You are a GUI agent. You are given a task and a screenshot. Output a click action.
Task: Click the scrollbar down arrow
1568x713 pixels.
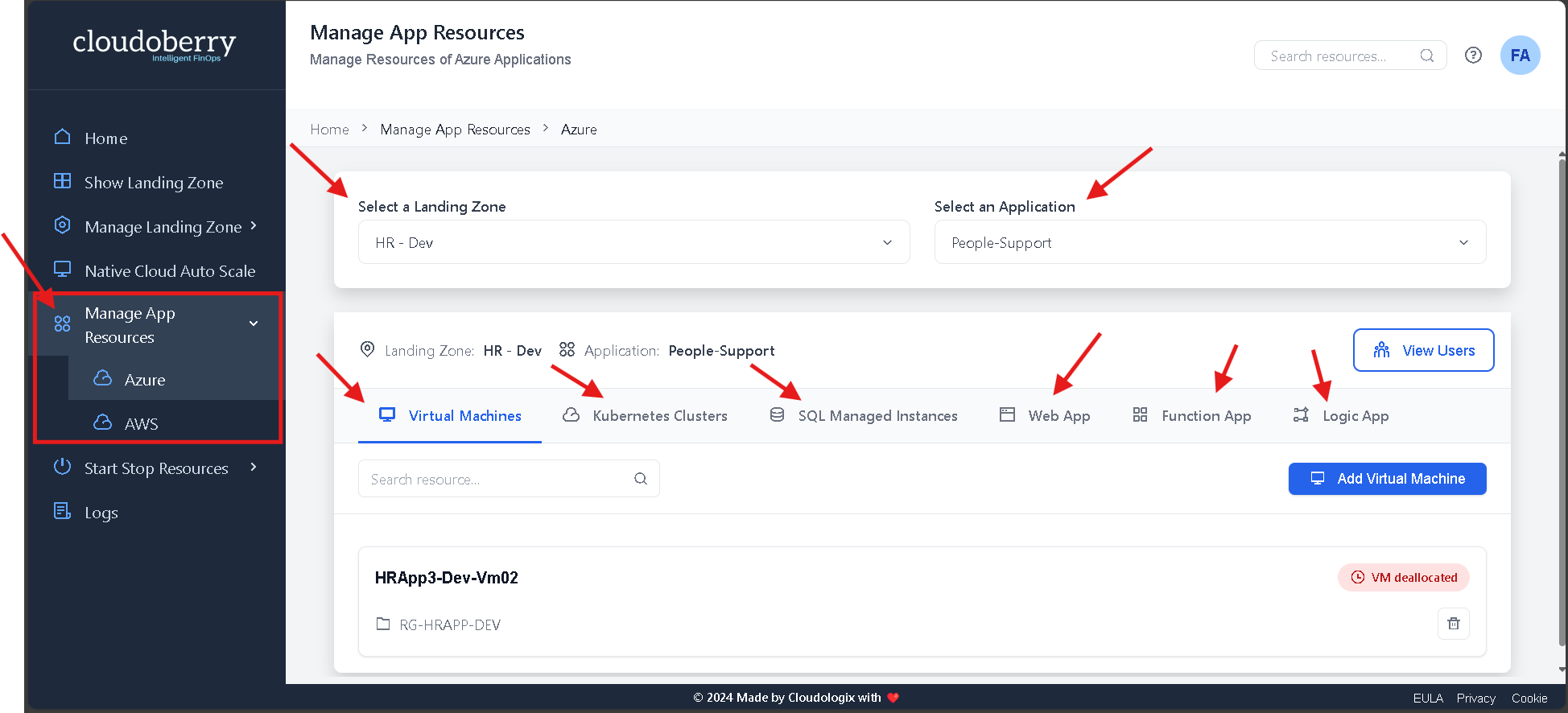tap(1562, 669)
